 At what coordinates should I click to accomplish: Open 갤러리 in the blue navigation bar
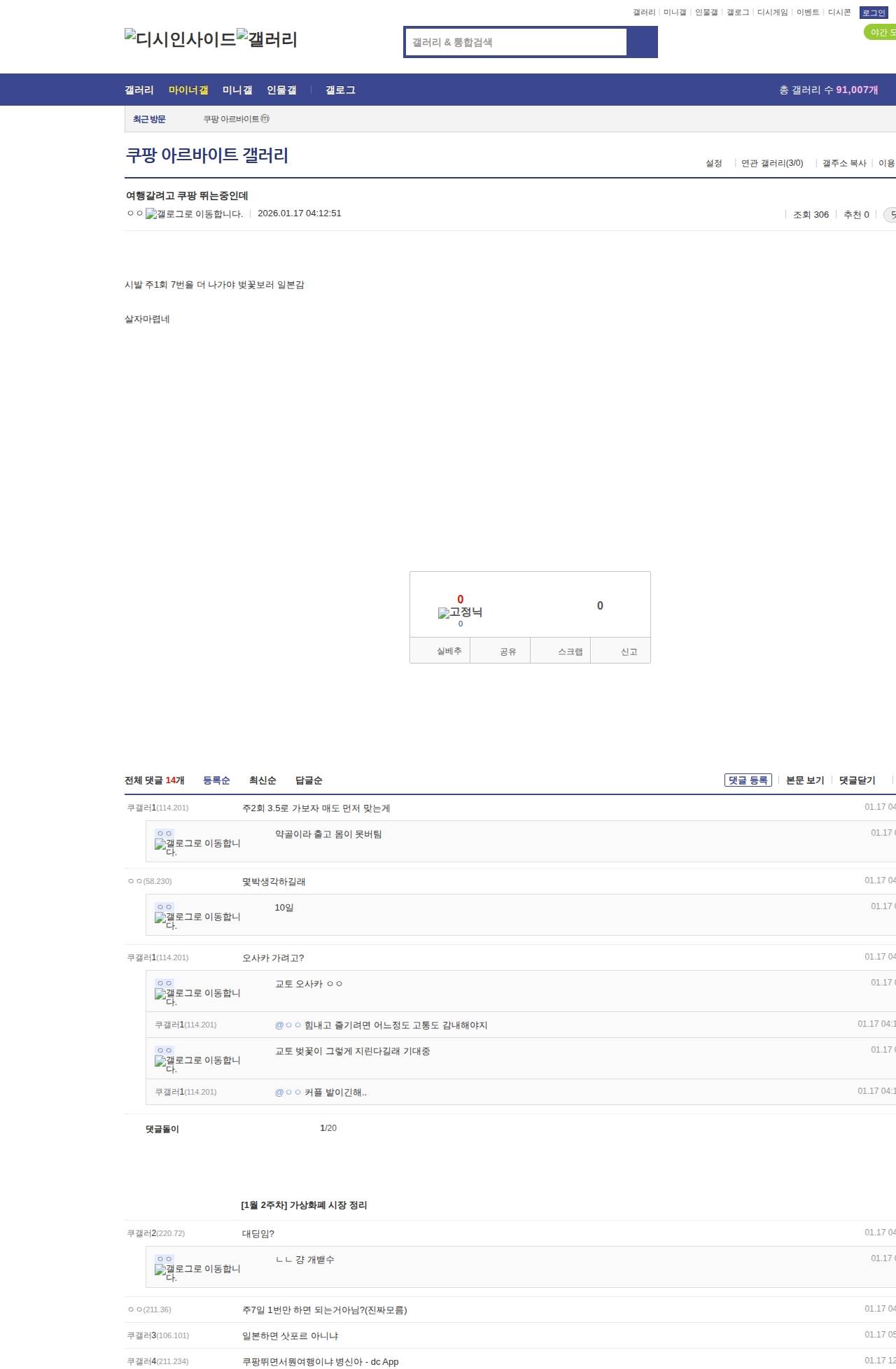pos(139,90)
